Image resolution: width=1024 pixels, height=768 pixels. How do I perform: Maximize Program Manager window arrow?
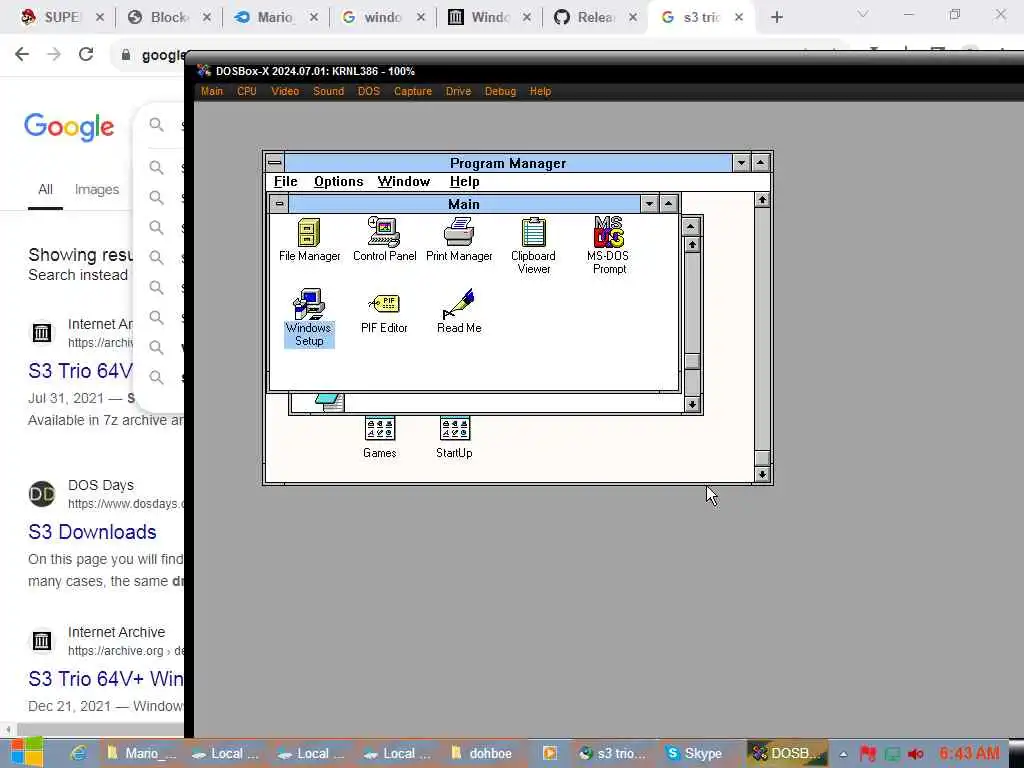click(x=761, y=163)
